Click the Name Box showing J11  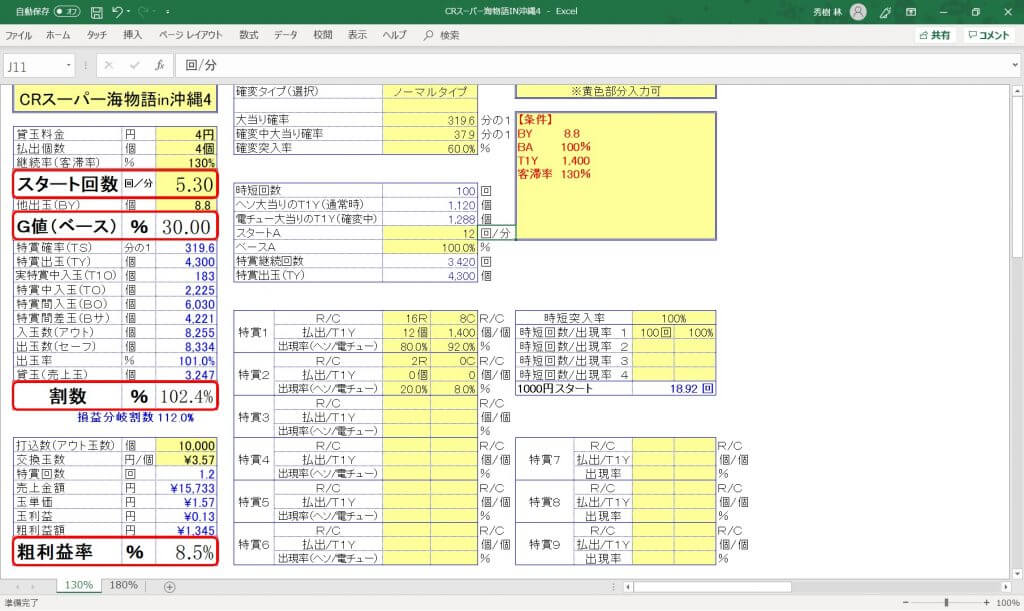[x=33, y=66]
